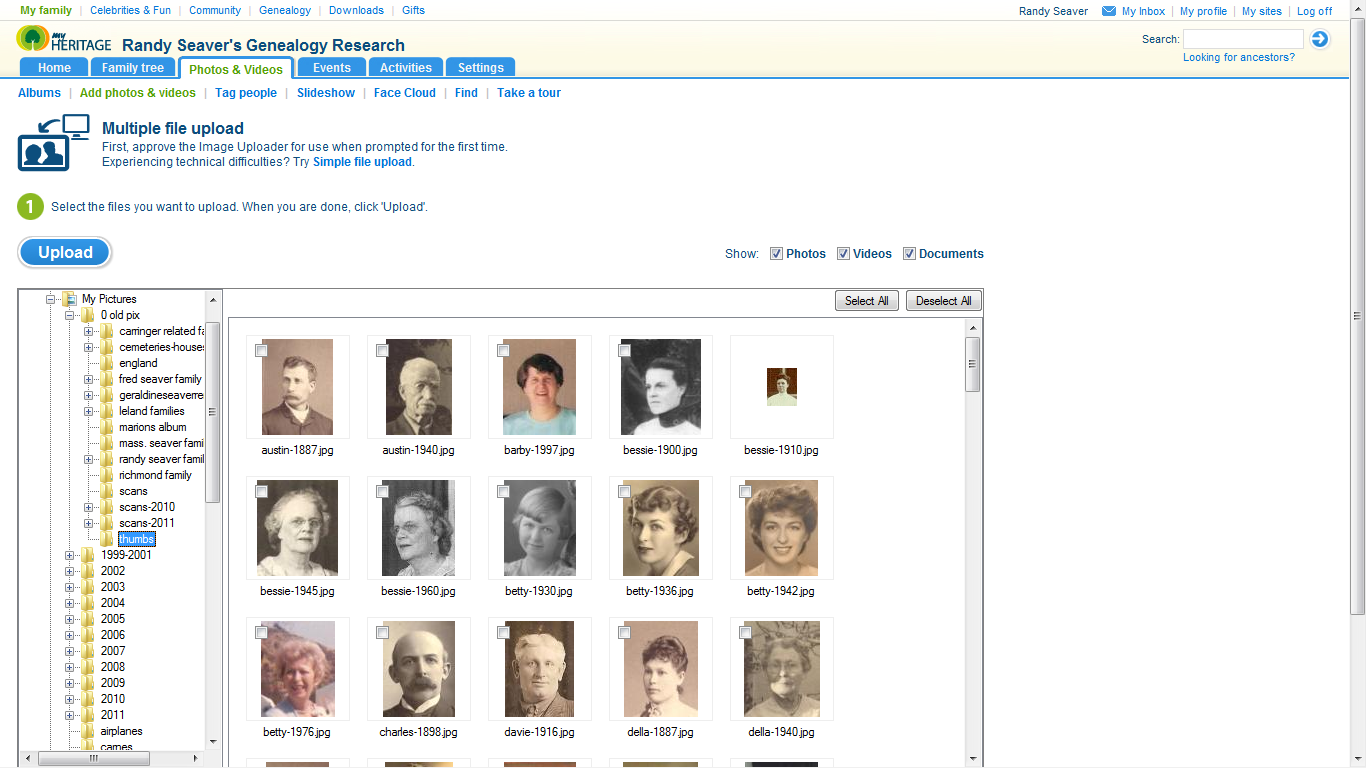
Task: Click the folder tree vertical scrollbar handle
Action: [212, 412]
